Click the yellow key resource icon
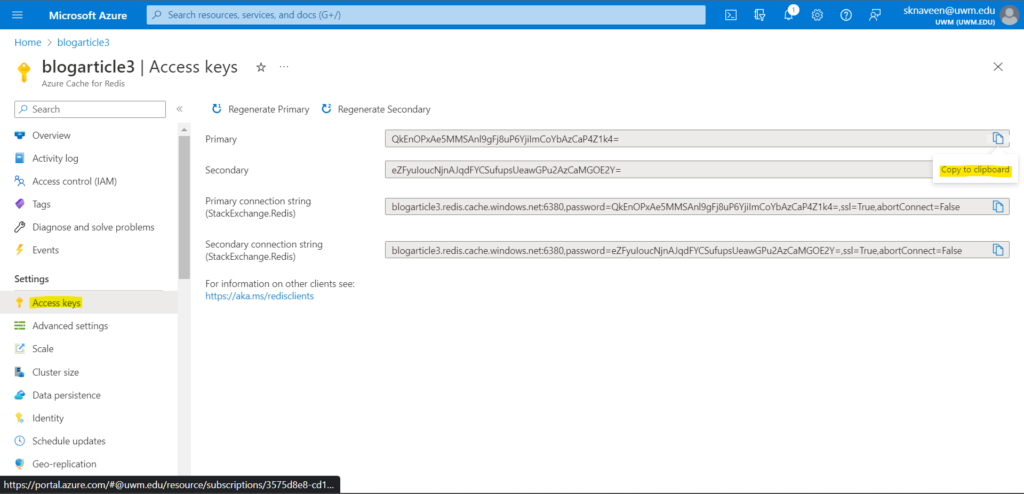 (x=24, y=73)
